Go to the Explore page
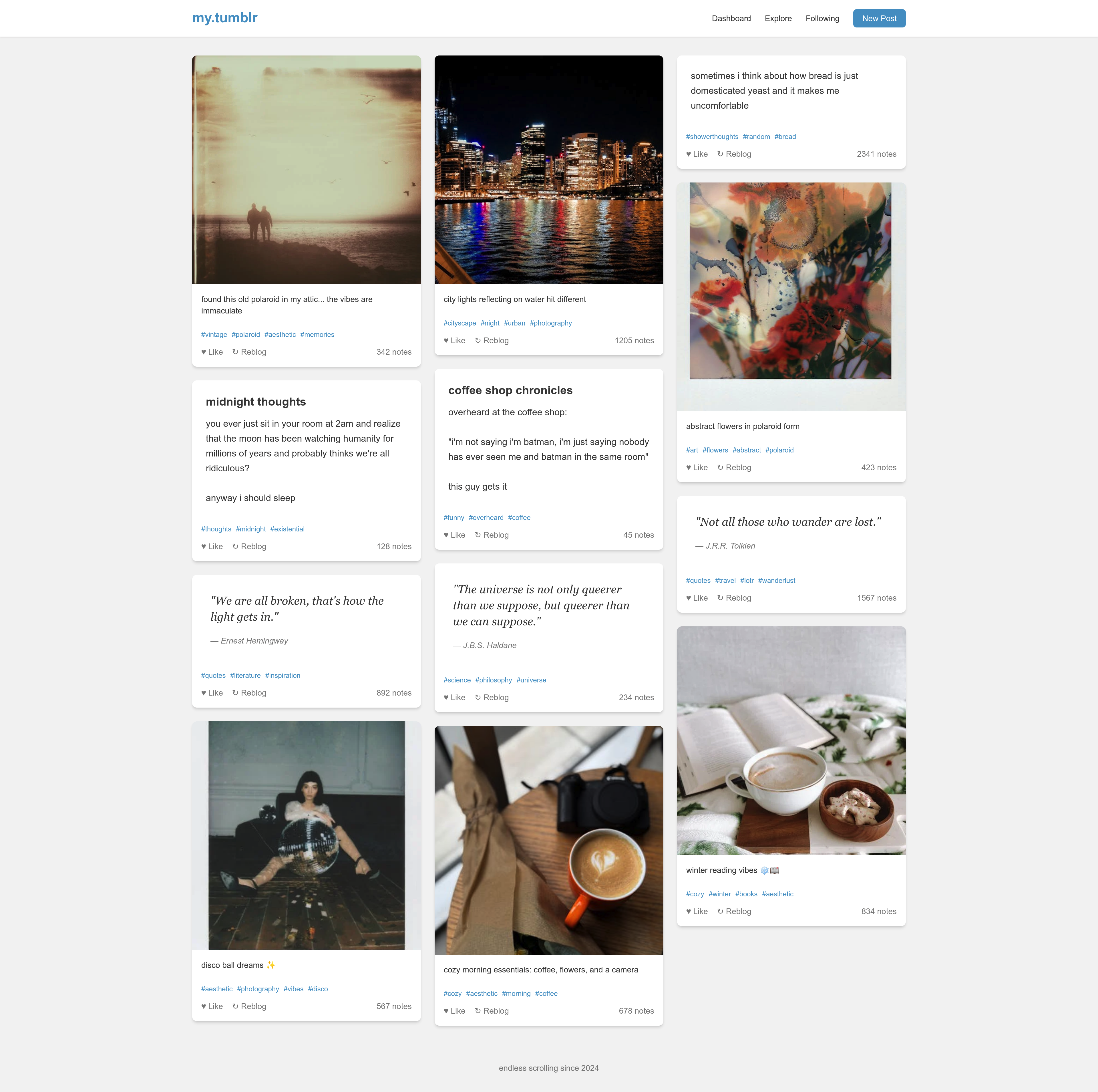Screen dimensions: 1098x1092 pyautogui.click(x=778, y=18)
